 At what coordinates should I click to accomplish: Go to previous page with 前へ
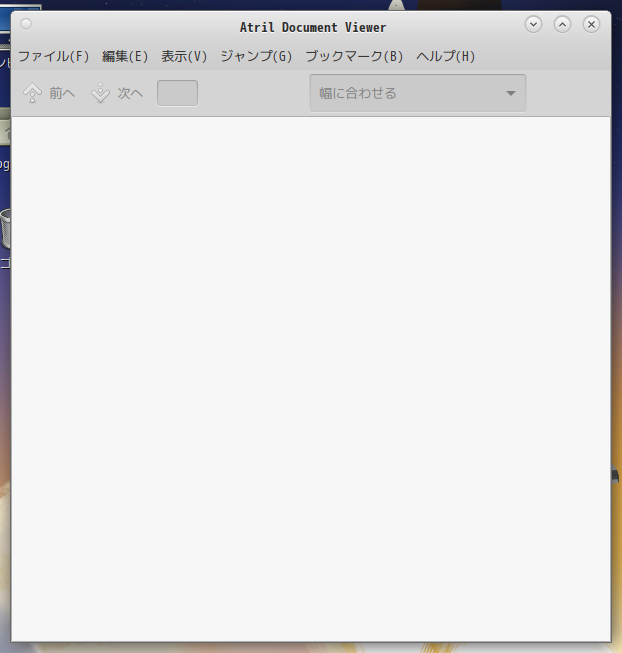[x=50, y=93]
